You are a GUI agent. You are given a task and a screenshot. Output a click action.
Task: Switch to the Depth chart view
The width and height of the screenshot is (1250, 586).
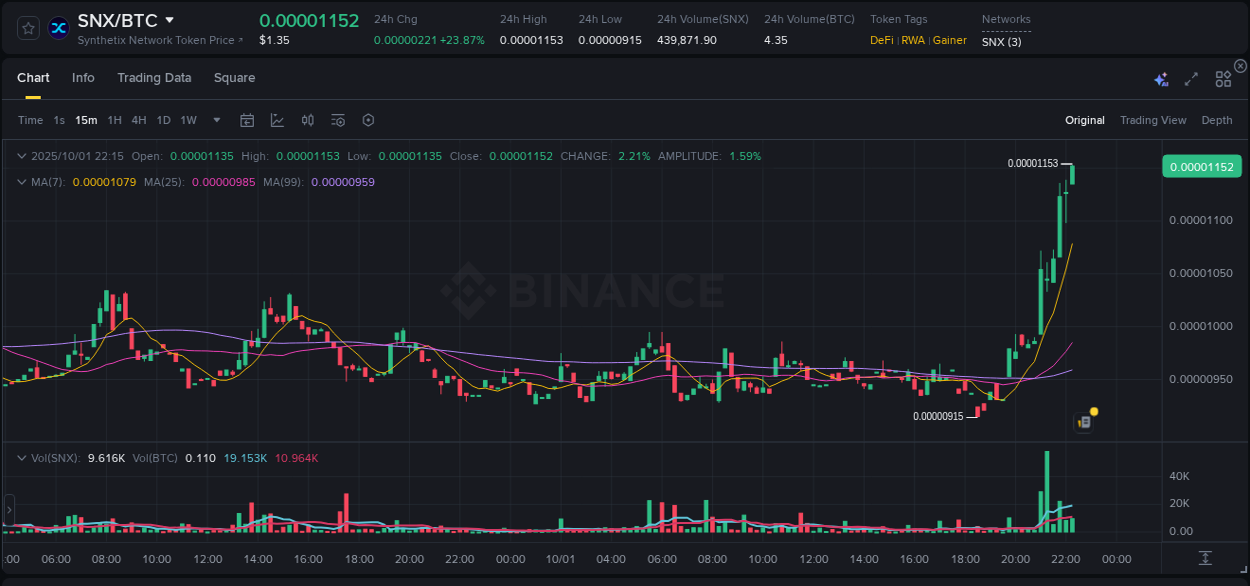pos(1217,120)
